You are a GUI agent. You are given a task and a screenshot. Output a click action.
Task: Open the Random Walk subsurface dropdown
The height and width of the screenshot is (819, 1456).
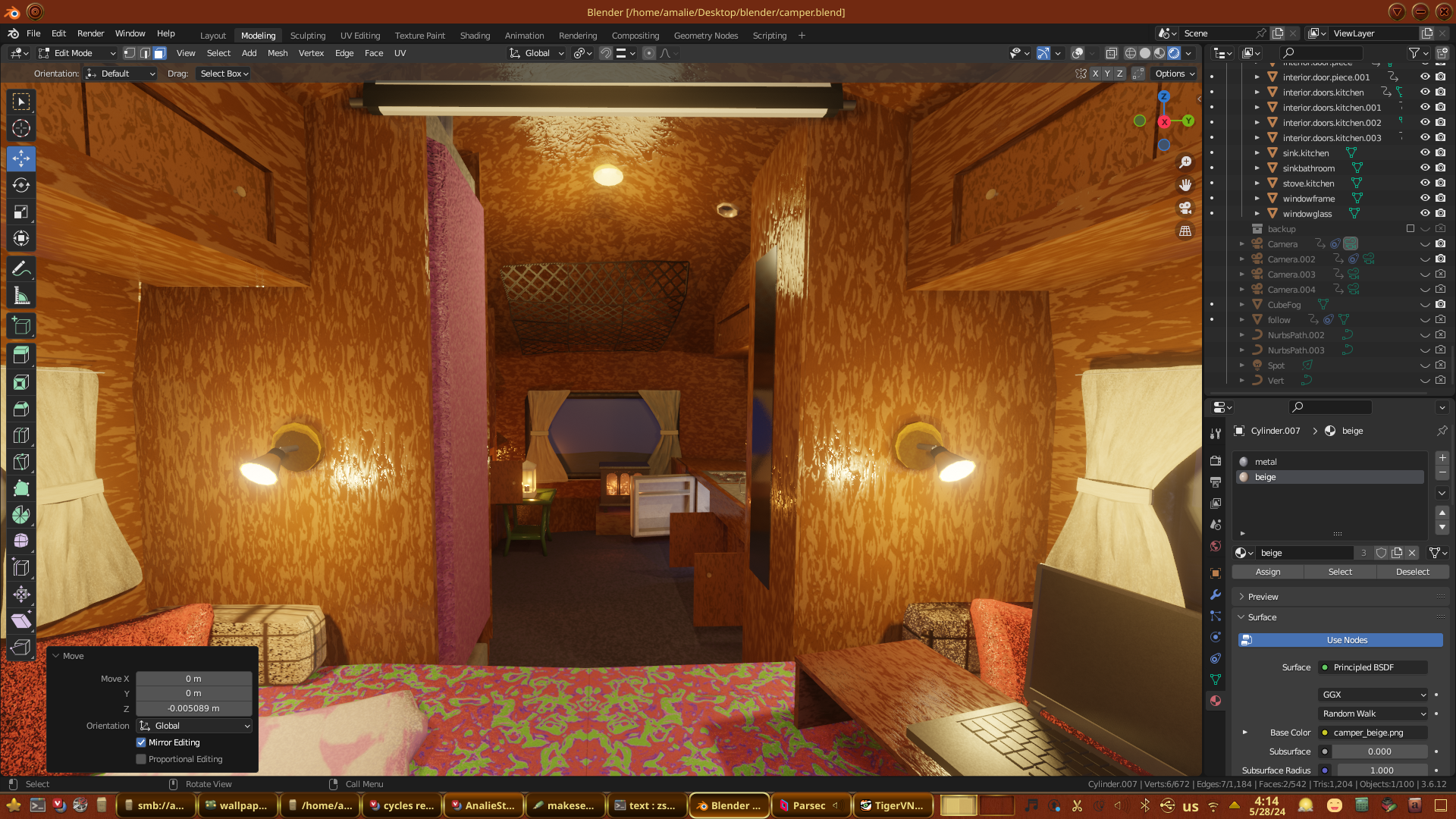pyautogui.click(x=1373, y=714)
